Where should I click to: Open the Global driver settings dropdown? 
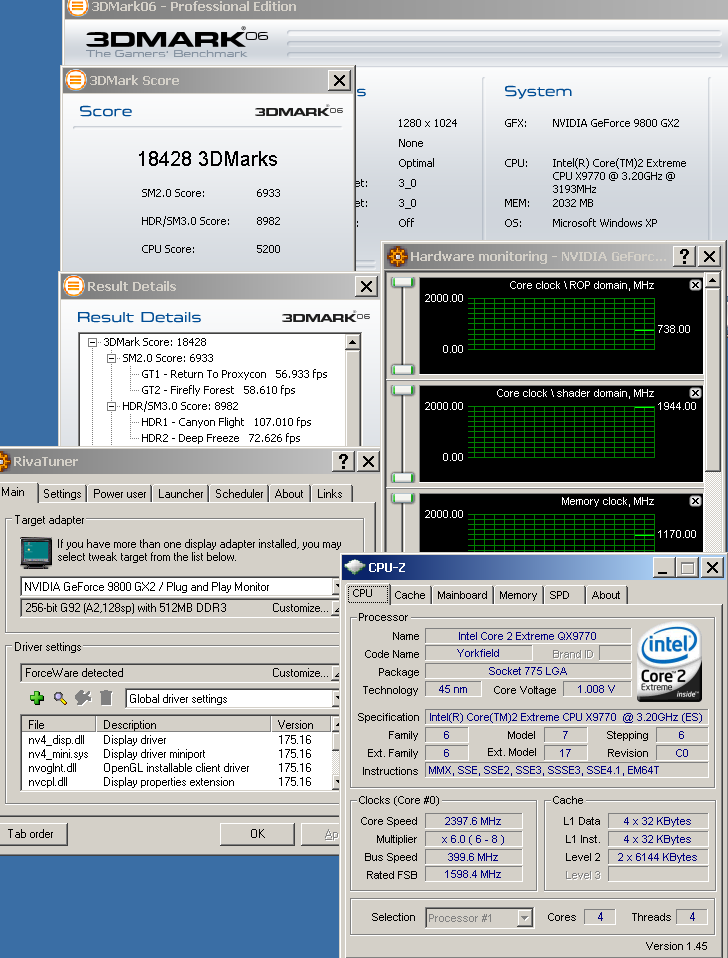click(x=335, y=698)
